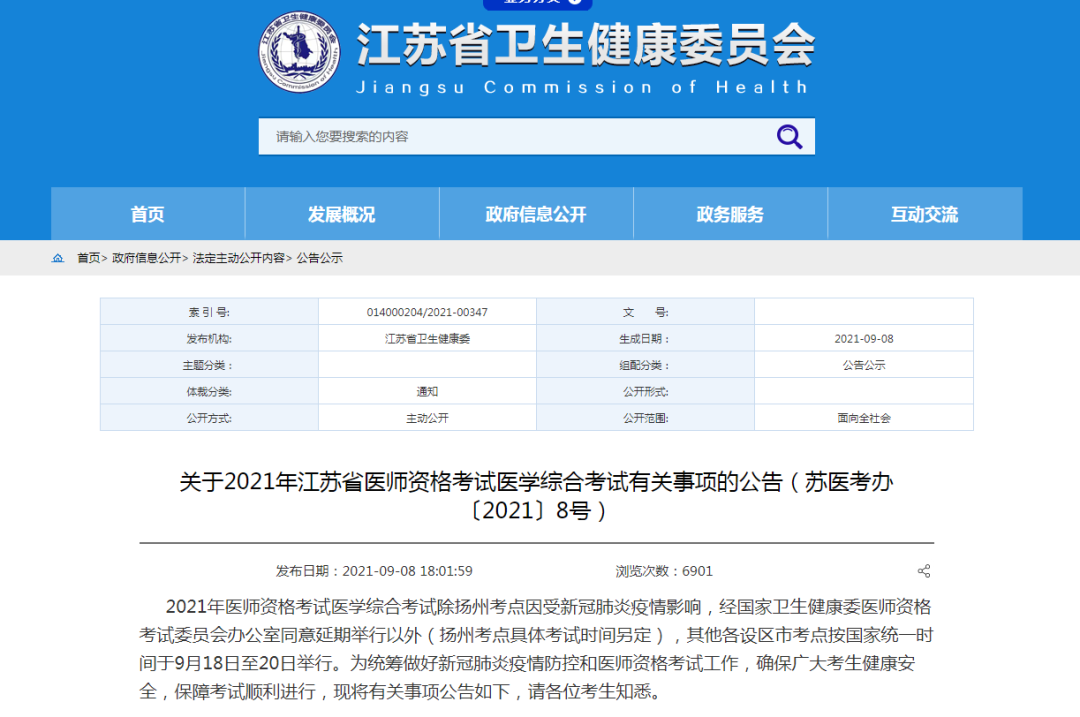
Task: Click the announcement title heading
Action: tap(537, 496)
